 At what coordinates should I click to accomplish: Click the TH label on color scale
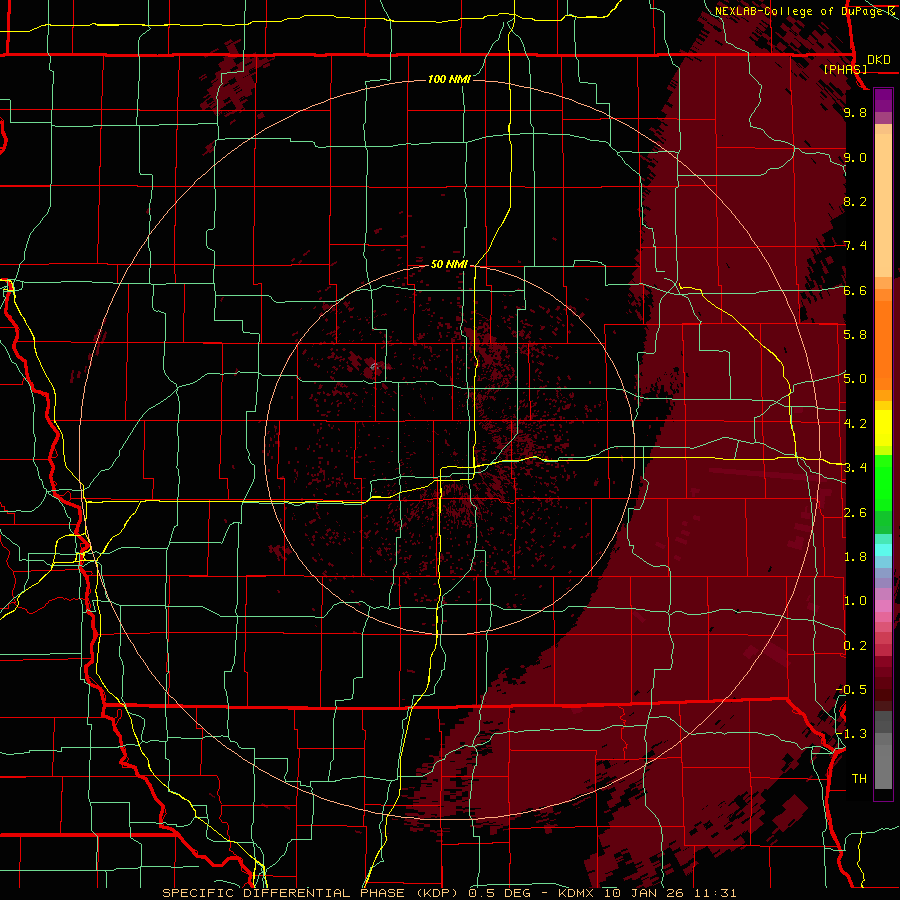tap(859, 778)
